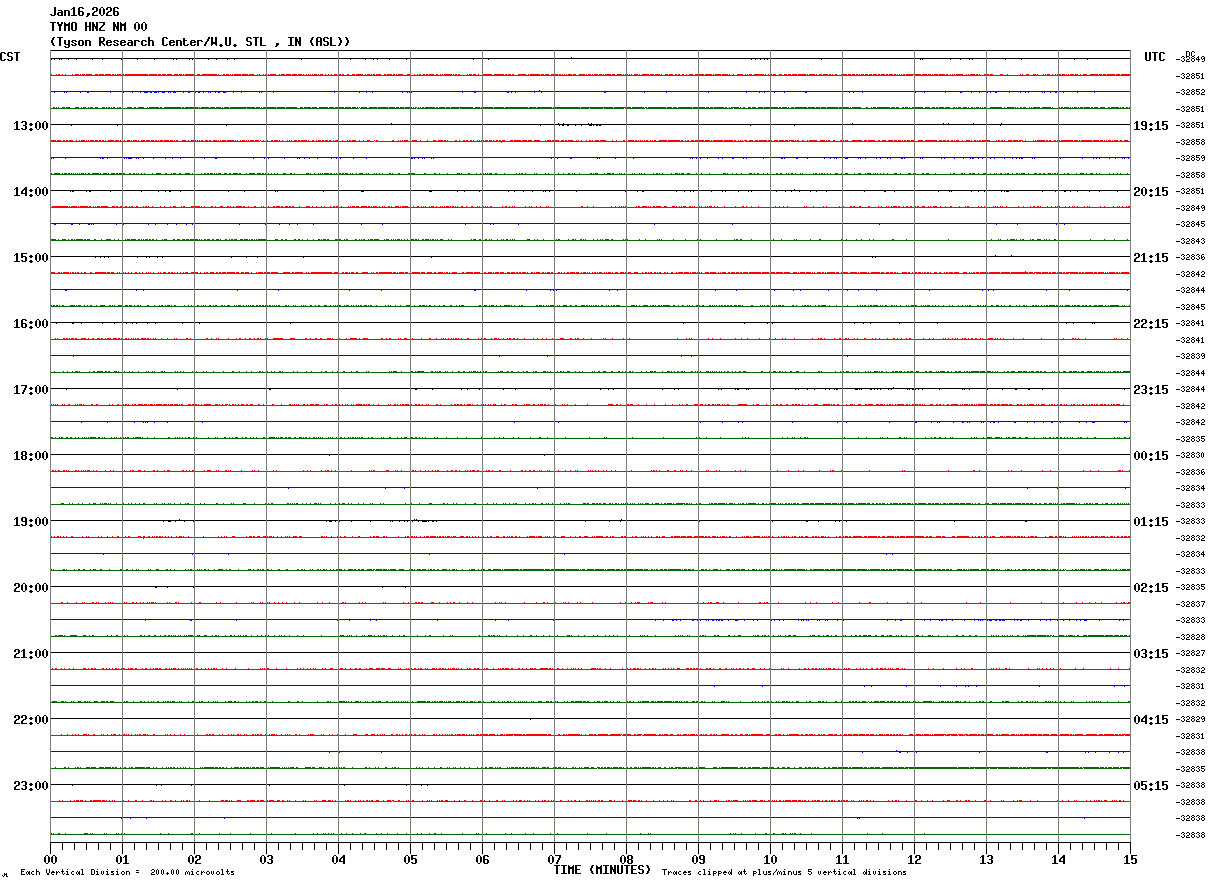Select the 18:00 CST hour label
Viewport: 1210px width, 886px height.
30,456
